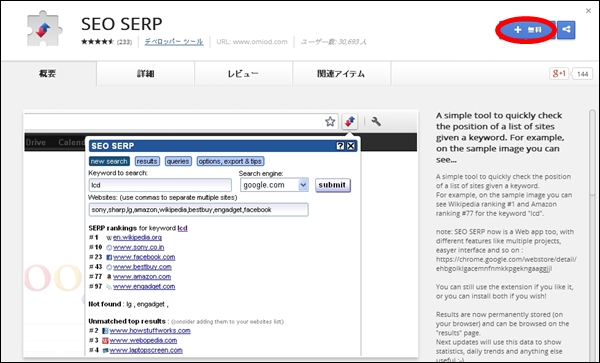600x363 pixels.
Task: Click the chrome.google.com/webstore/detail URL text
Action: (x=506, y=264)
